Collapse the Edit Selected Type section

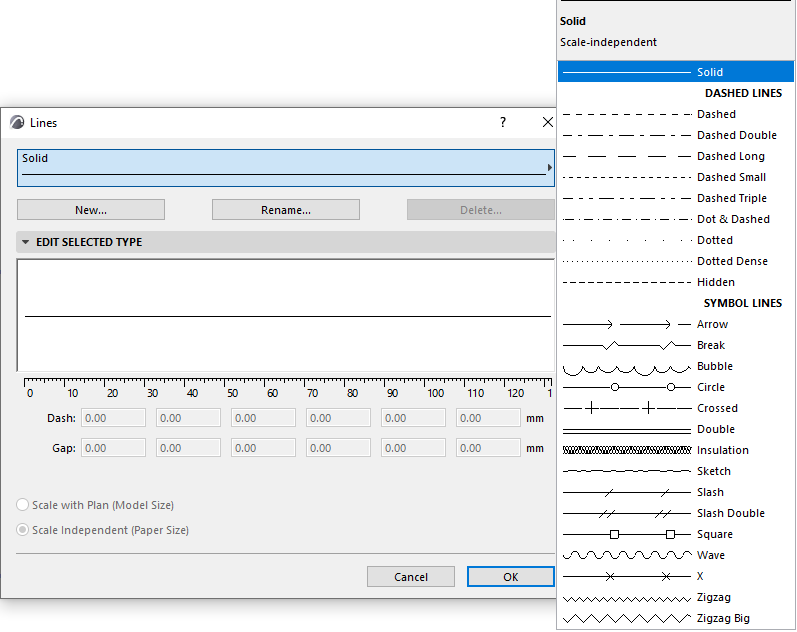[x=26, y=242]
